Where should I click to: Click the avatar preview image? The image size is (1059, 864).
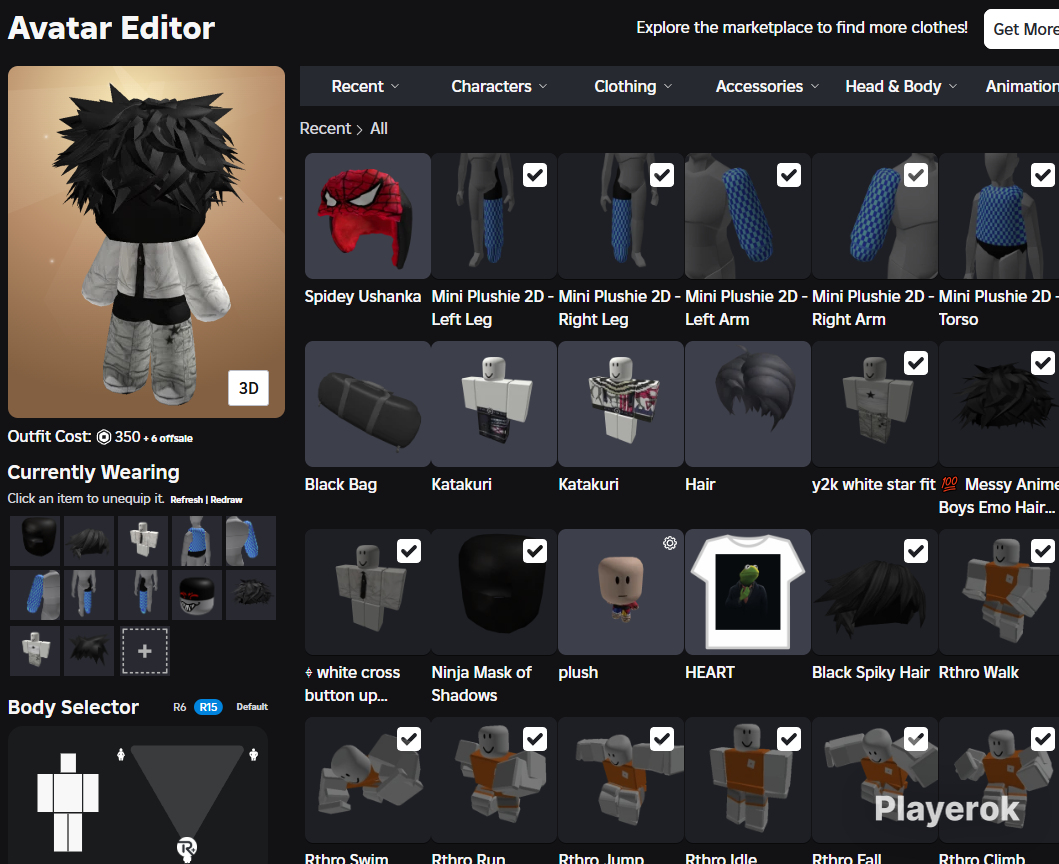pyautogui.click(x=147, y=242)
